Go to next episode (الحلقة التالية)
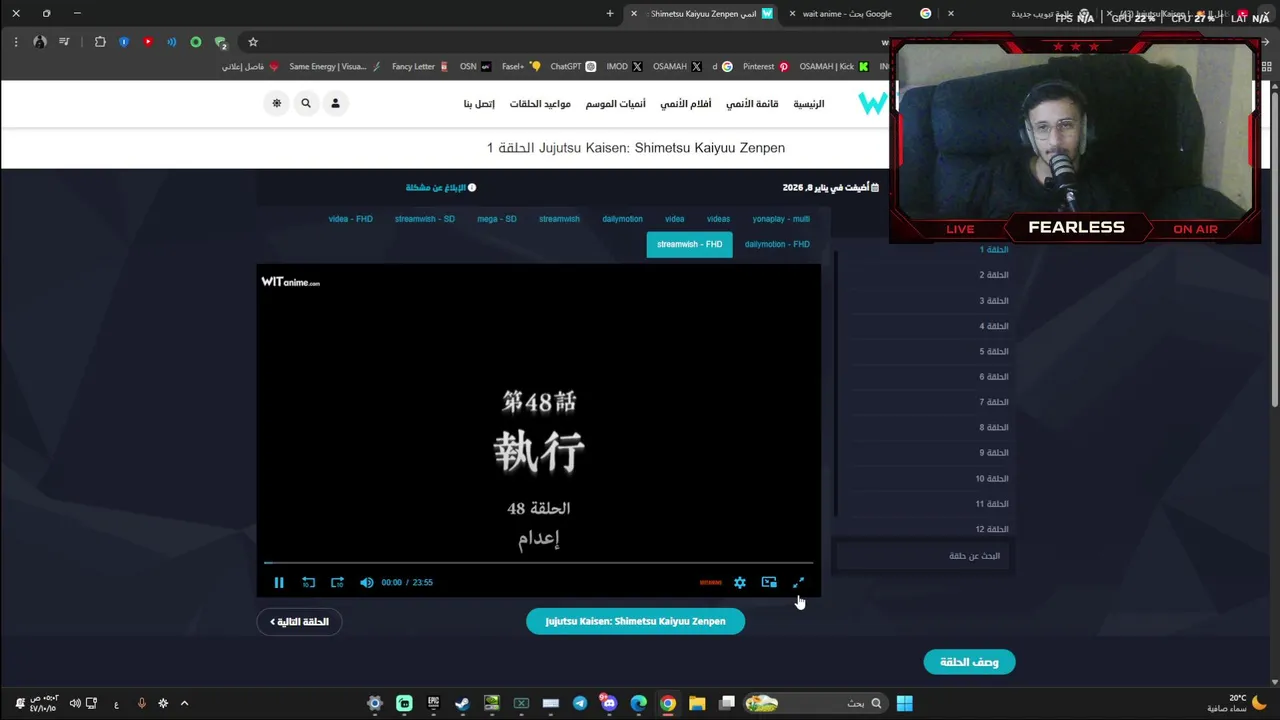Screen dimensions: 1280x720 click(299, 621)
